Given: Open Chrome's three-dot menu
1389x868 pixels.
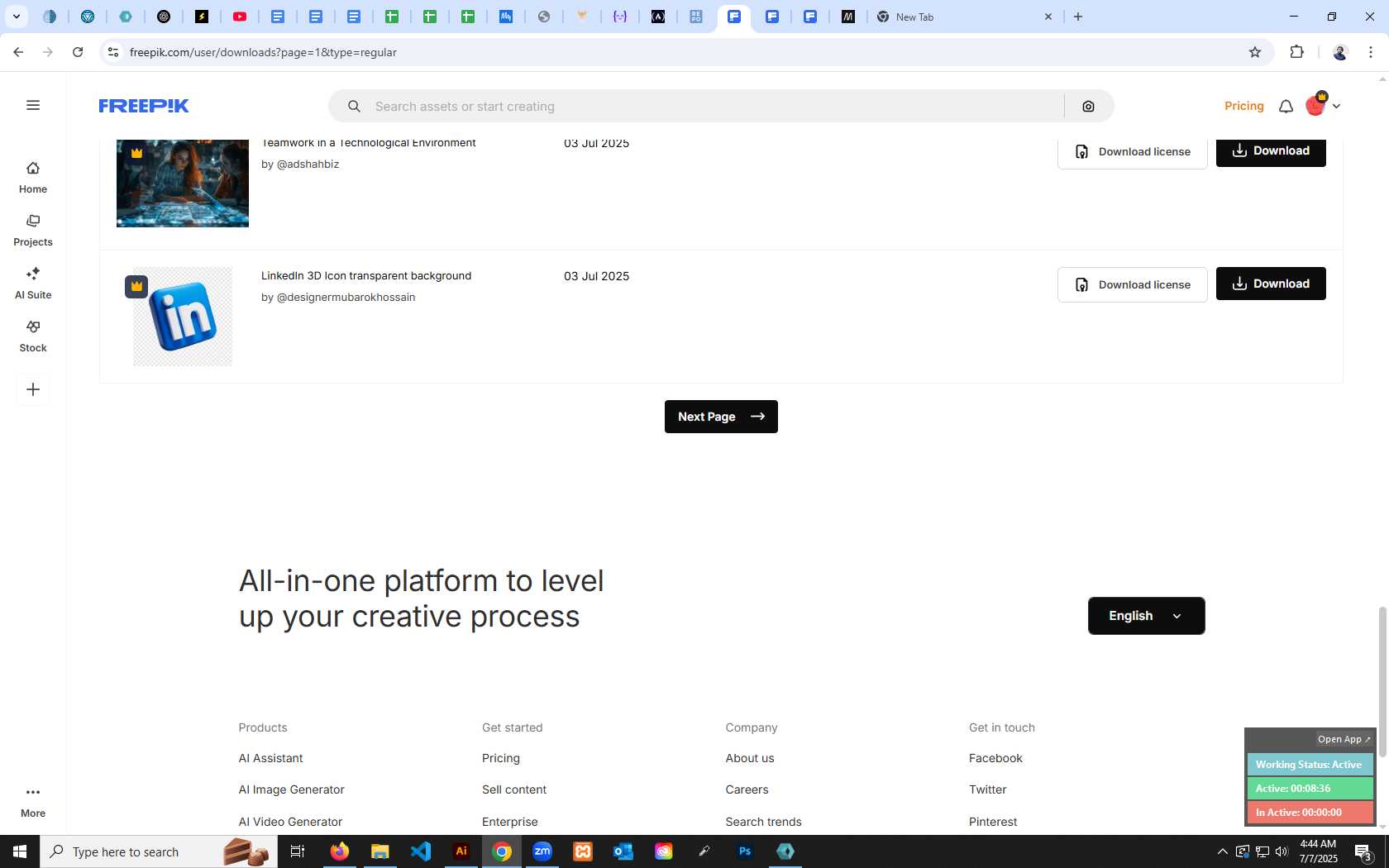Looking at the screenshot, I should pyautogui.click(x=1371, y=52).
